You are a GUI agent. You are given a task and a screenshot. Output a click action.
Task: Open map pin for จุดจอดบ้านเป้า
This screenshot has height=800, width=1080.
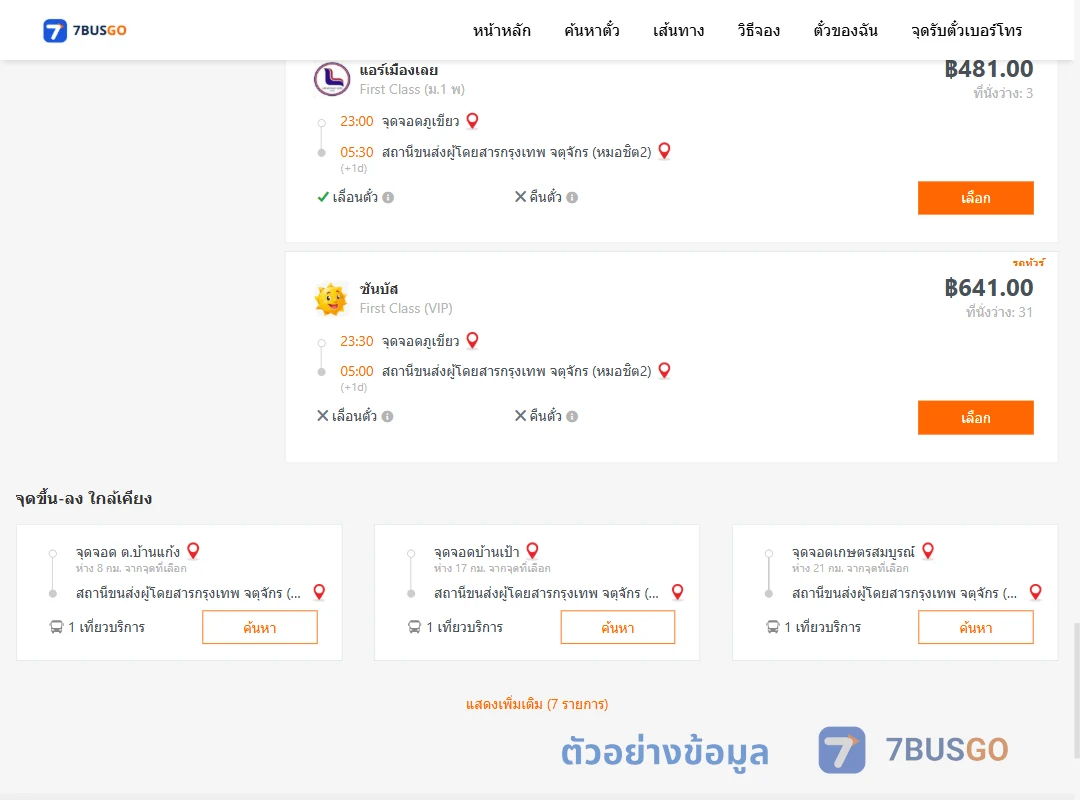[532, 551]
